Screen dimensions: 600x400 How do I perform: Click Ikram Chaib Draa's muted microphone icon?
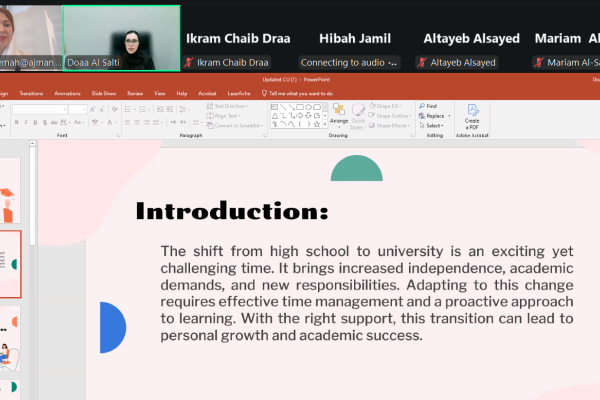[191, 62]
